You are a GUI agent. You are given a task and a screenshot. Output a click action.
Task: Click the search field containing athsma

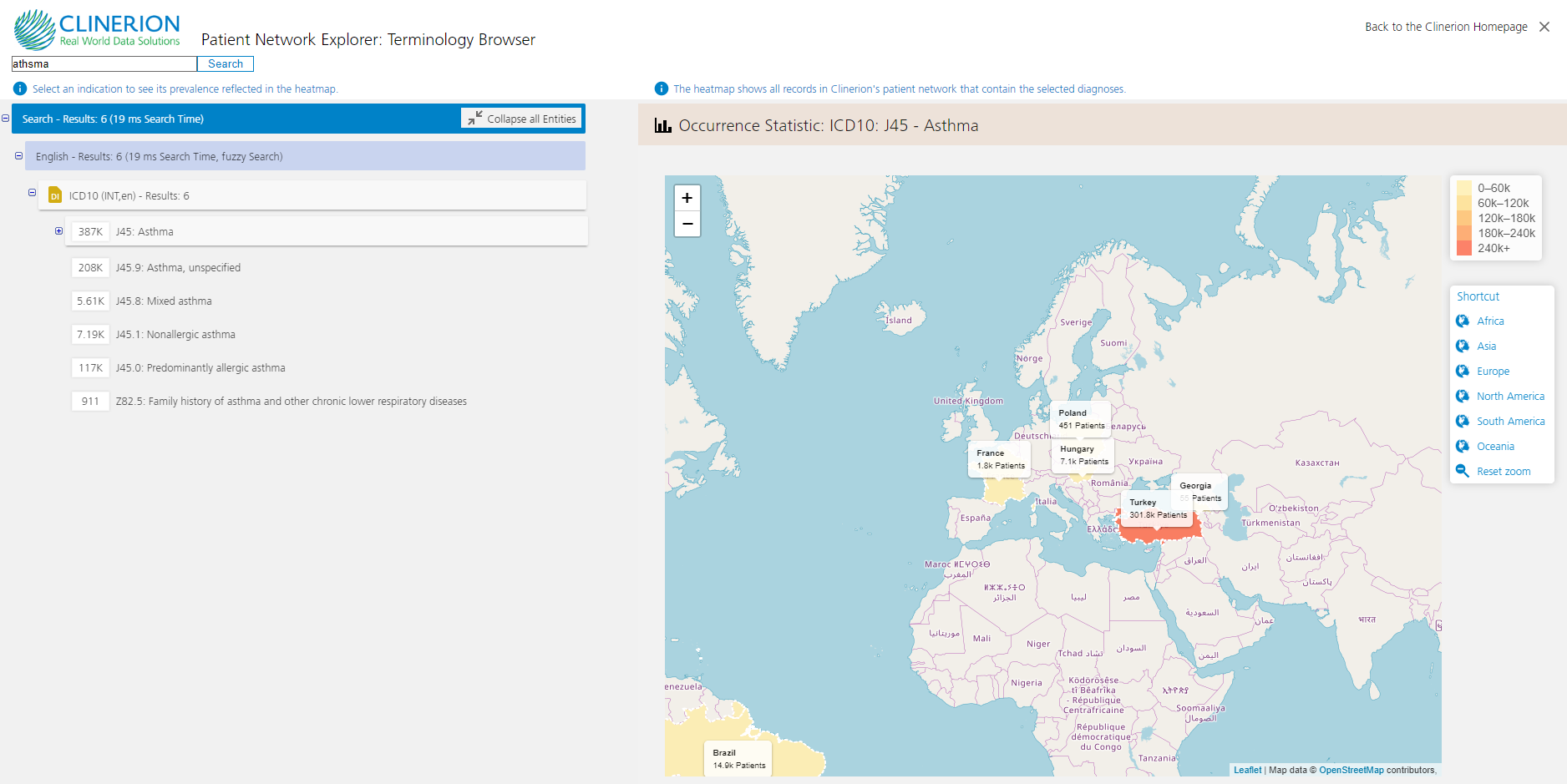(104, 63)
